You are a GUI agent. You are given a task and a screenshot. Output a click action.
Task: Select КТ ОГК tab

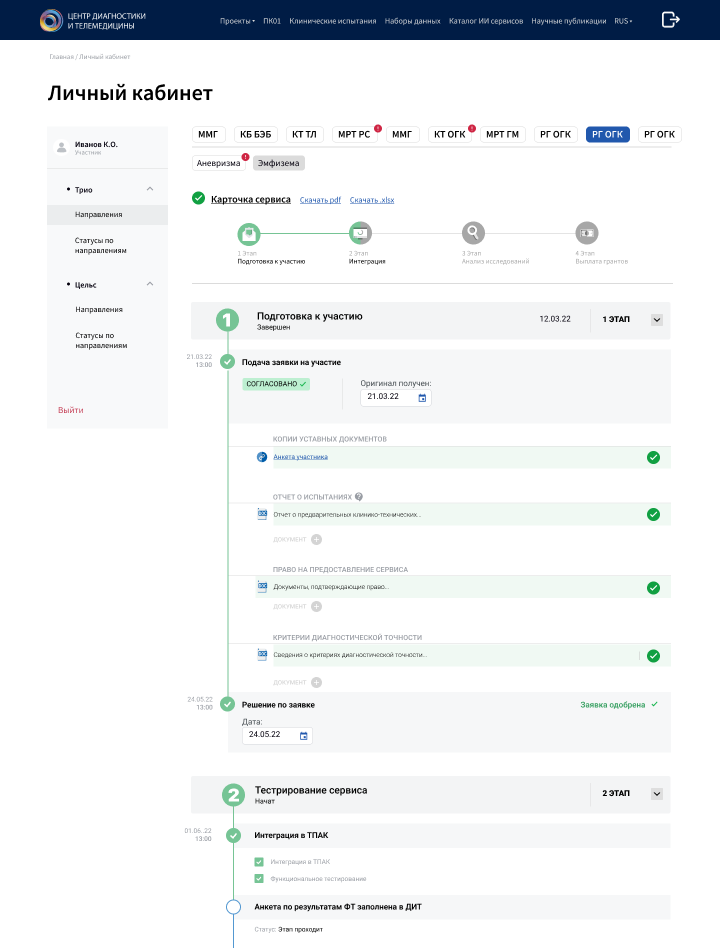[x=450, y=134]
